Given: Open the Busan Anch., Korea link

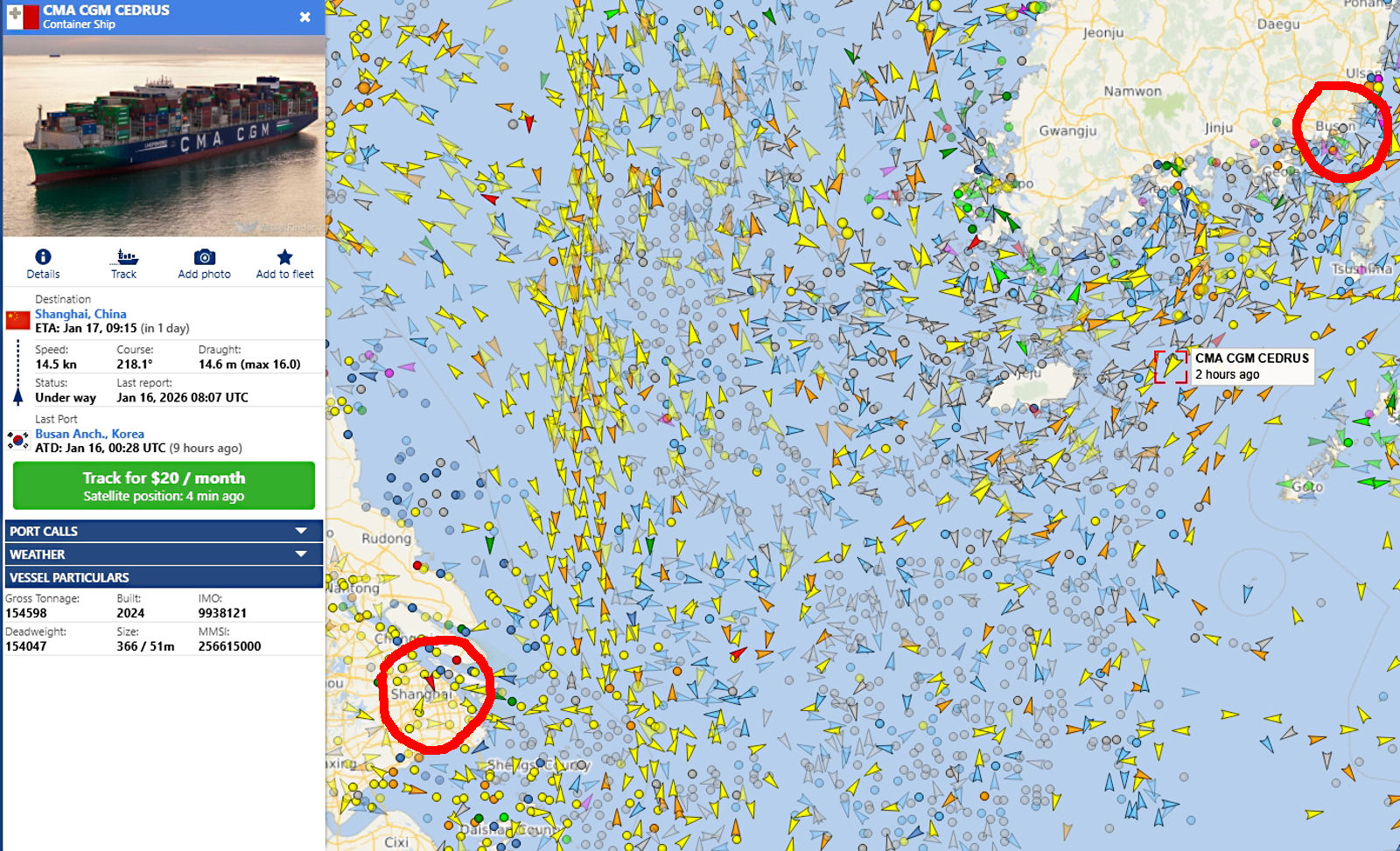Looking at the screenshot, I should (89, 434).
